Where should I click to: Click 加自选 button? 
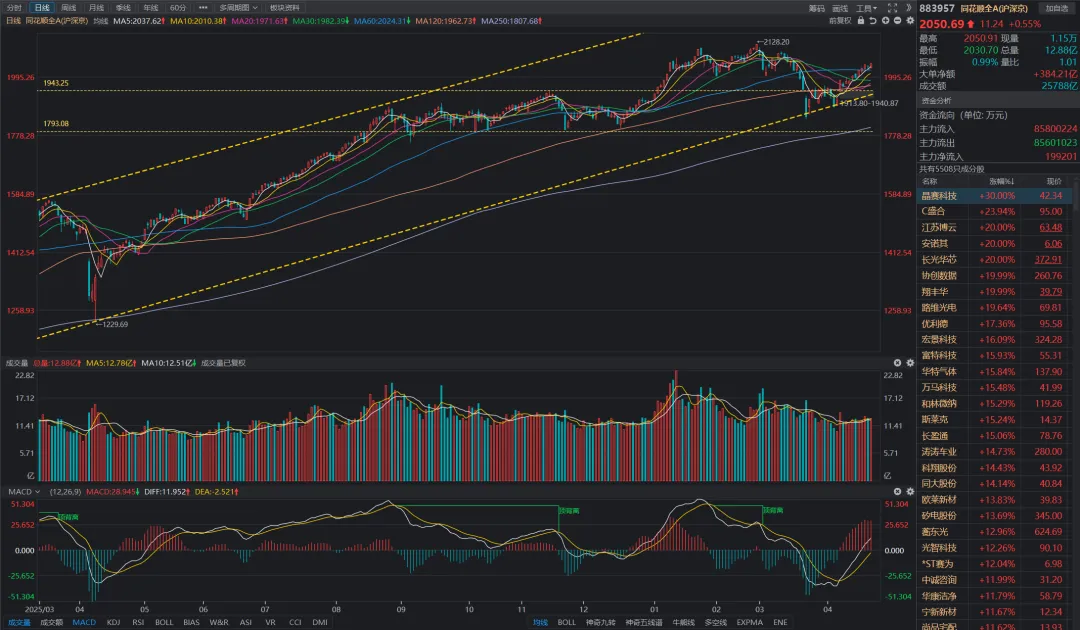pos(1054,8)
